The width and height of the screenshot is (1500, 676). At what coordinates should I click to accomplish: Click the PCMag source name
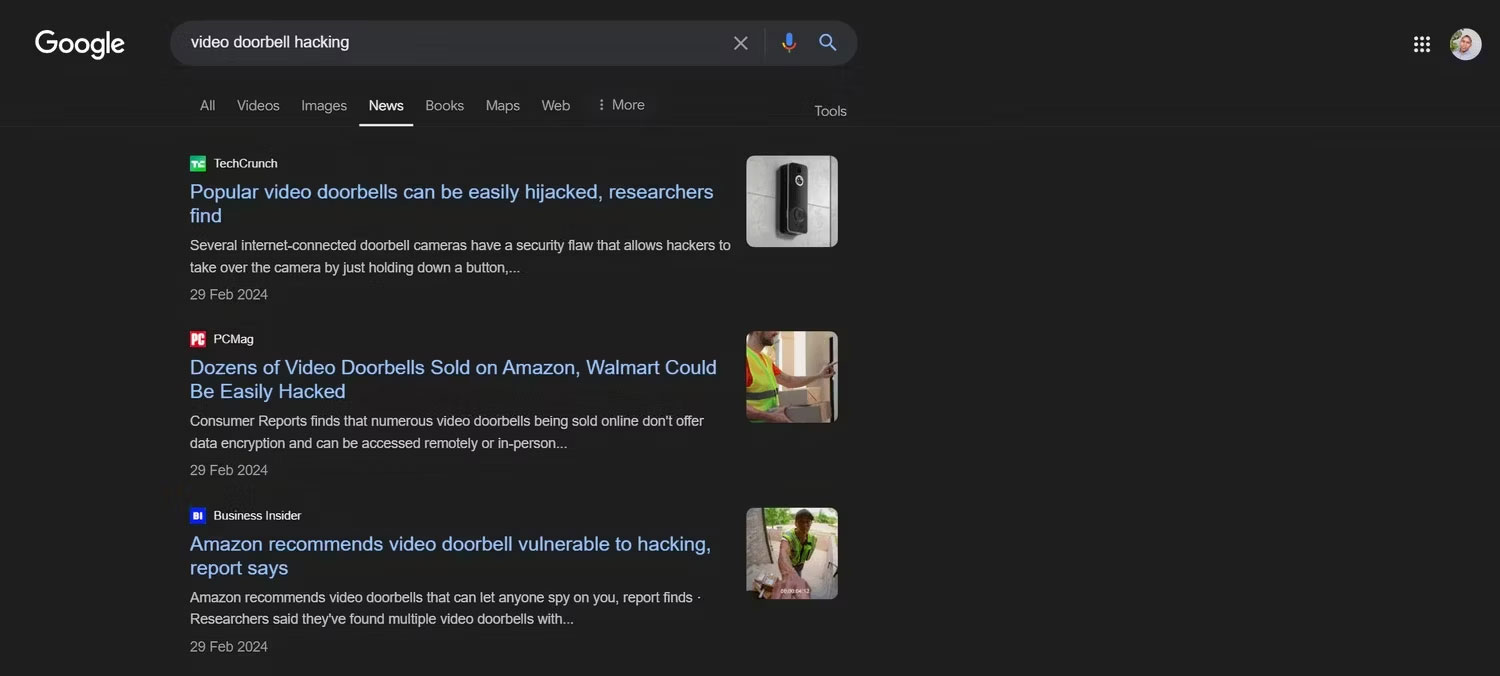(234, 339)
